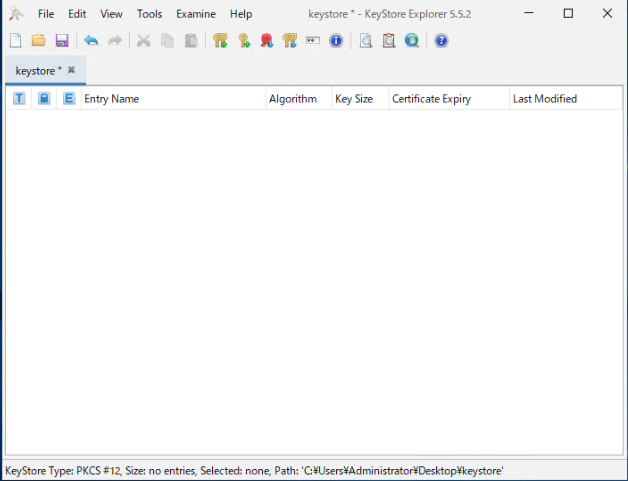Close the keystore tab with its x
This screenshot has width=628, height=481.
coord(71,70)
